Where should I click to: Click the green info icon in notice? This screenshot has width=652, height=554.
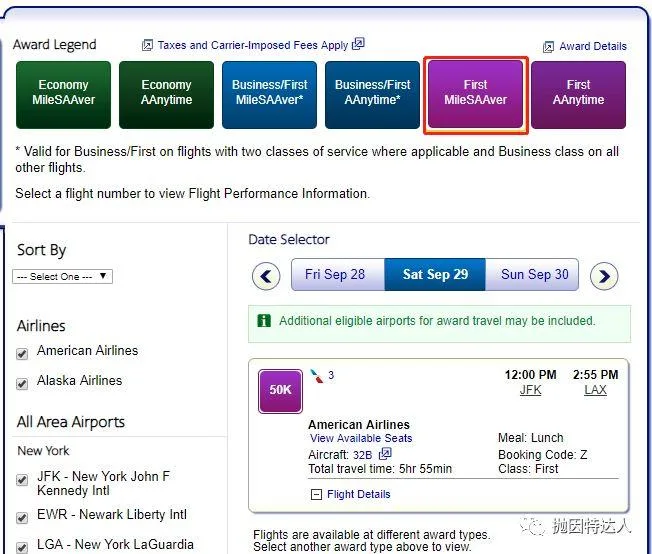(x=264, y=321)
